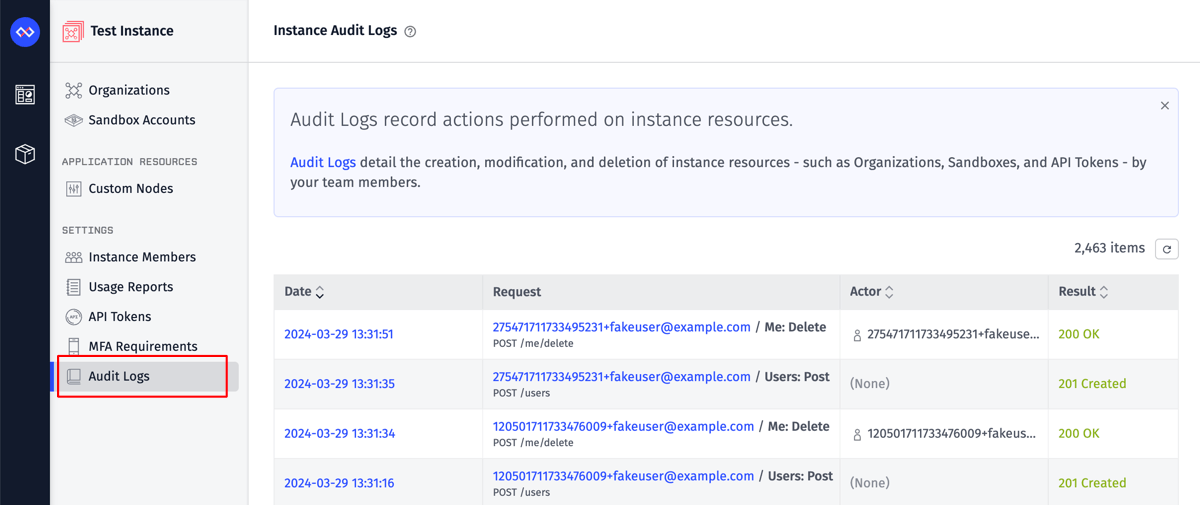The image size is (1200, 505).
Task: Sort the table by Actor
Action: click(889, 292)
